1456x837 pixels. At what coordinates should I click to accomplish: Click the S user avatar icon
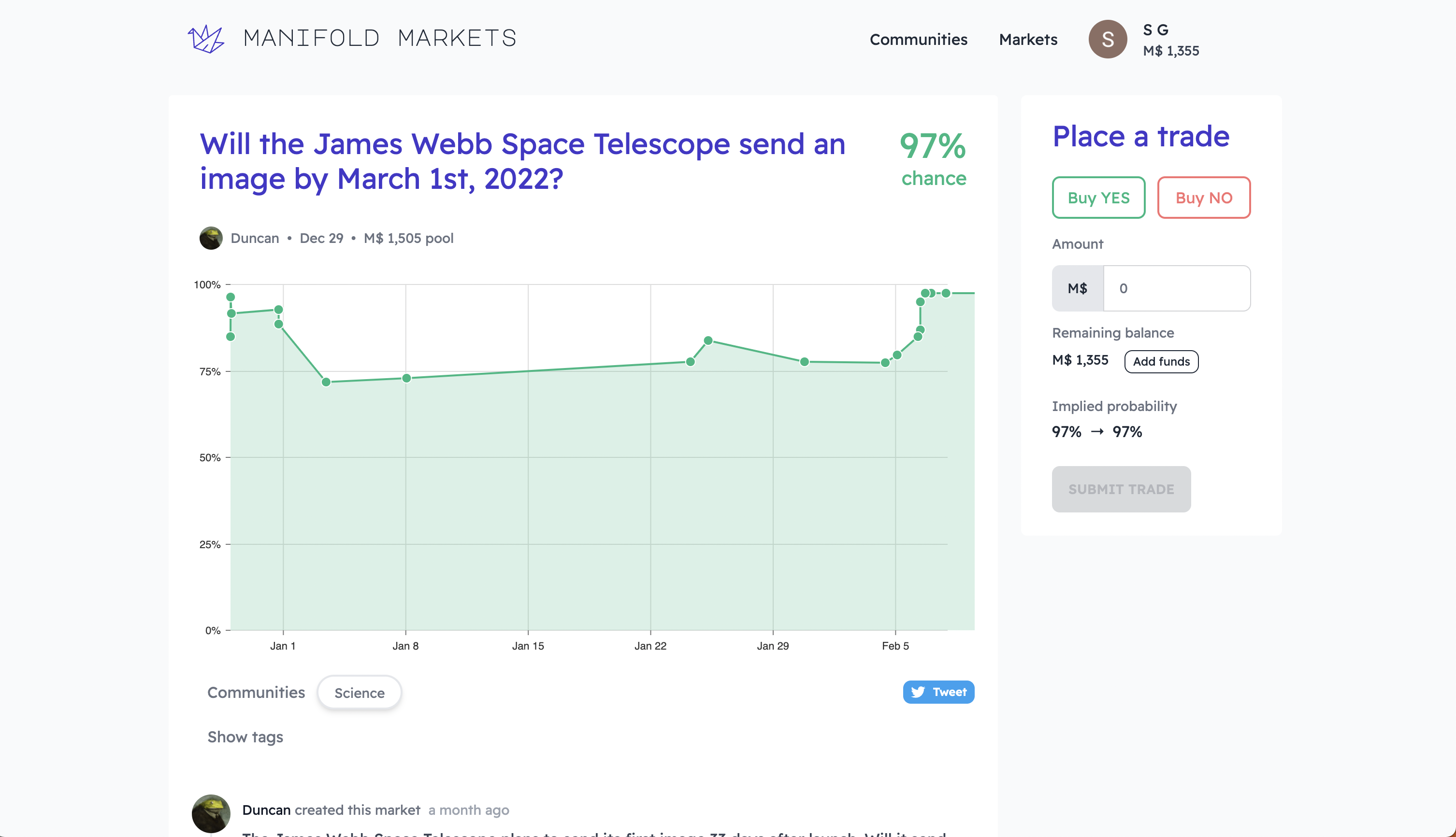tap(1107, 39)
